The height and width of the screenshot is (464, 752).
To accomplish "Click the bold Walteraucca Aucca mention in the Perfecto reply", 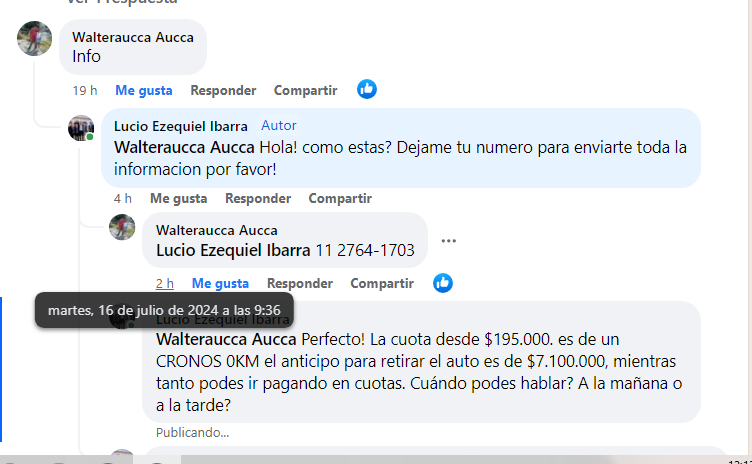I will pyautogui.click(x=226, y=339).
